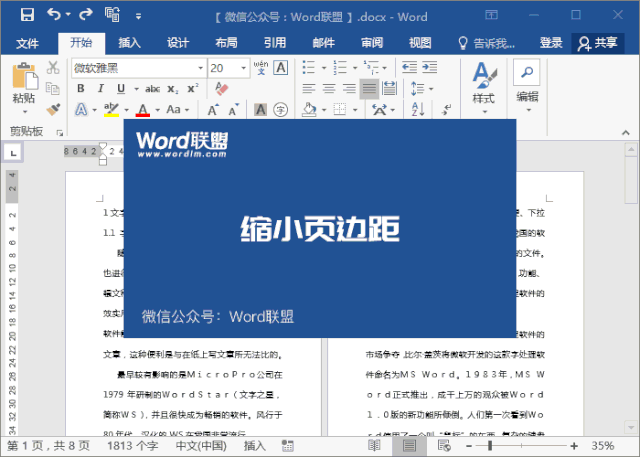Image resolution: width=640 pixels, height=457 pixels.
Task: Switch to the 审阅 ribbon tab
Action: point(372,43)
